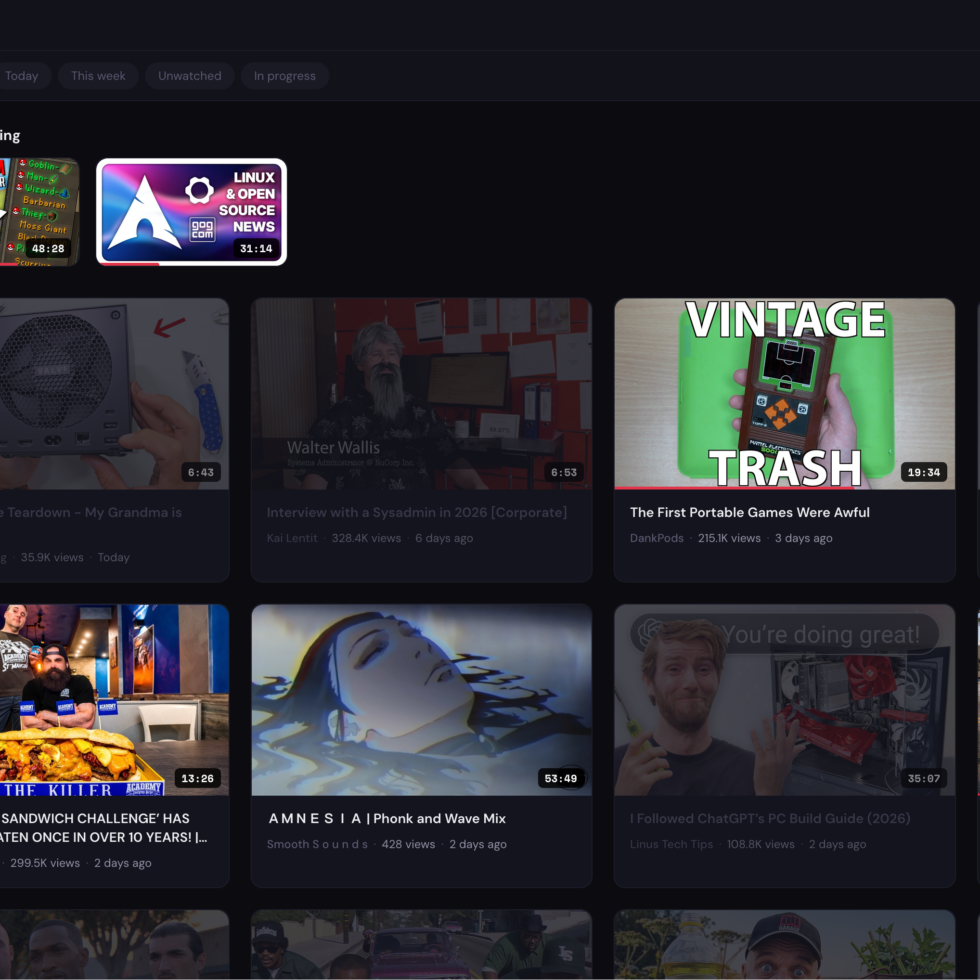The height and width of the screenshot is (980, 980).
Task: Click the 13:26 duration badge
Action: click(198, 779)
